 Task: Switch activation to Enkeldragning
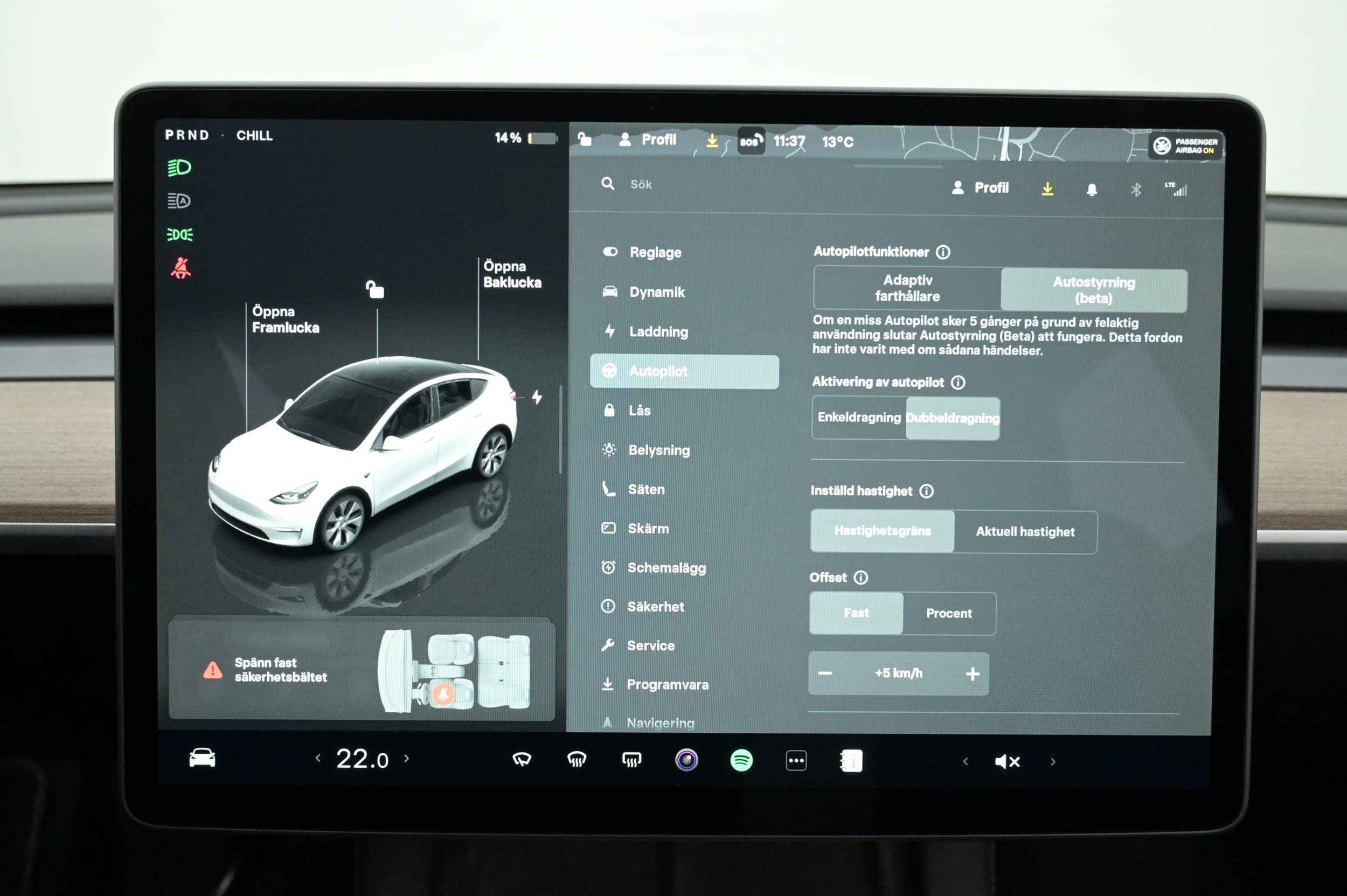point(859,418)
